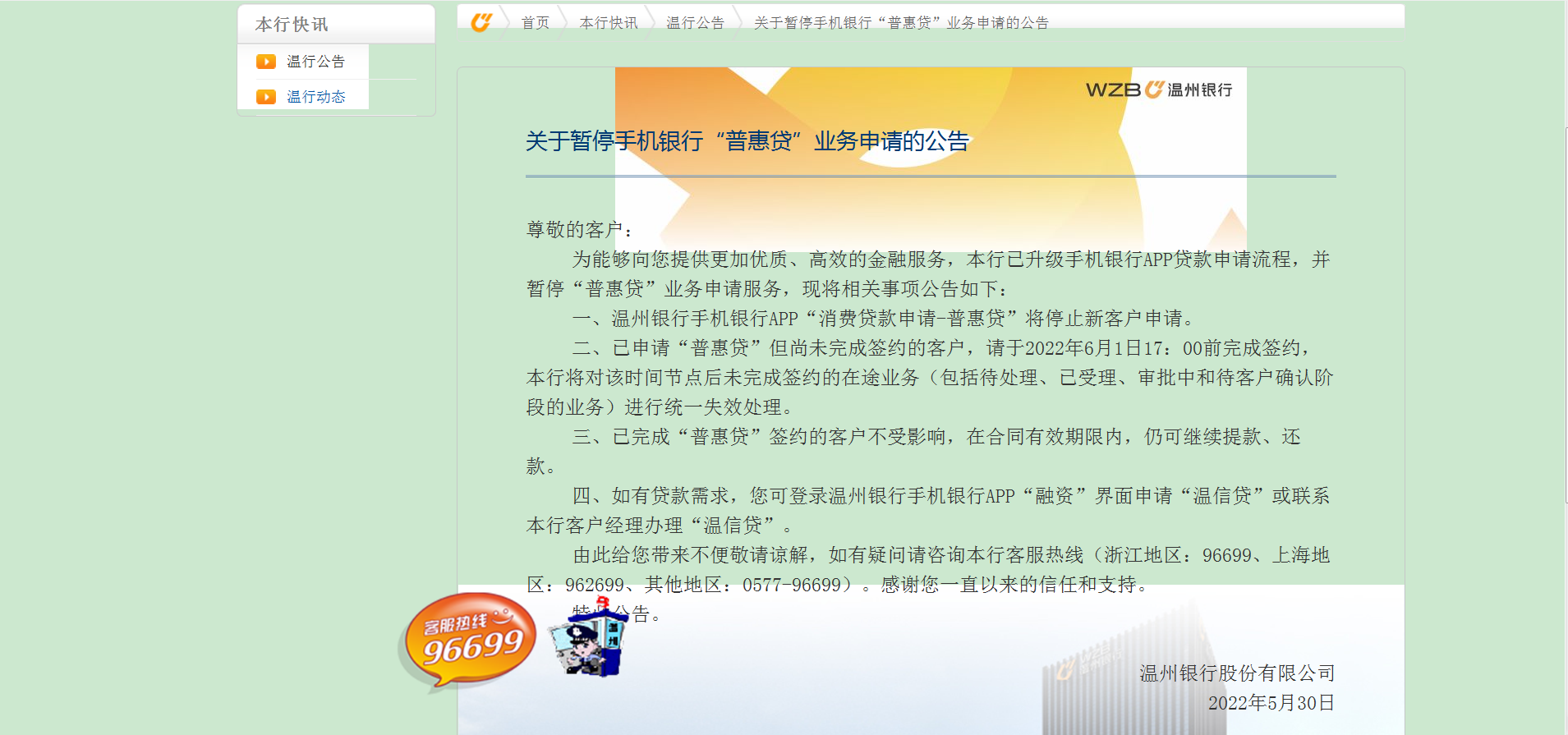Click the 本行快讯 sidebar header
The height and width of the screenshot is (735, 1568).
click(x=292, y=25)
